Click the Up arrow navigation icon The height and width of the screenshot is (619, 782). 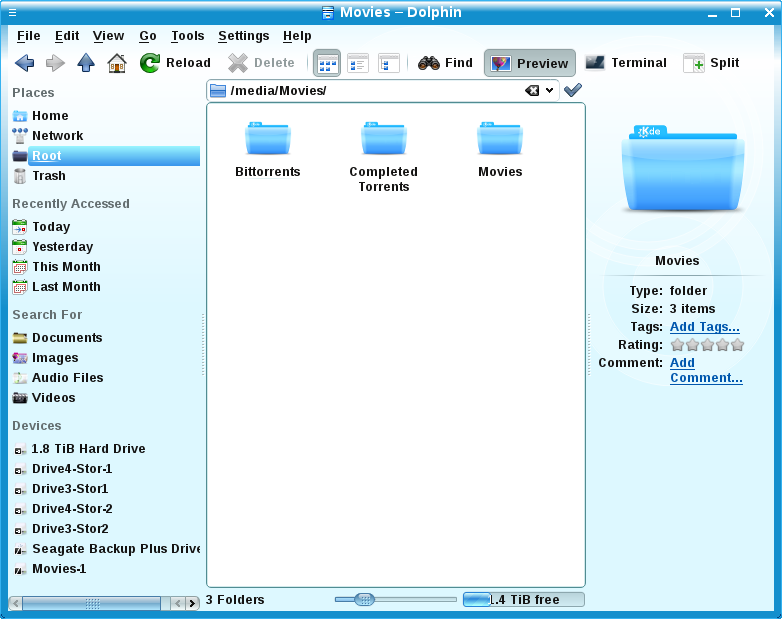pyautogui.click(x=86, y=63)
